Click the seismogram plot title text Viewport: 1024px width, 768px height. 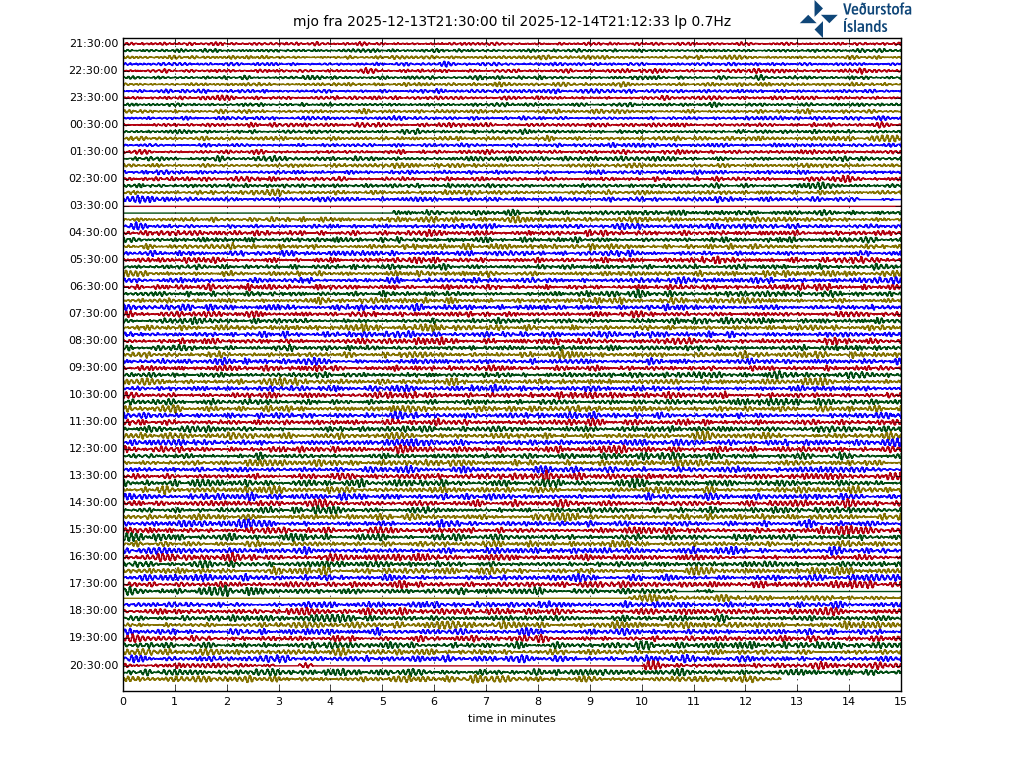(x=511, y=22)
